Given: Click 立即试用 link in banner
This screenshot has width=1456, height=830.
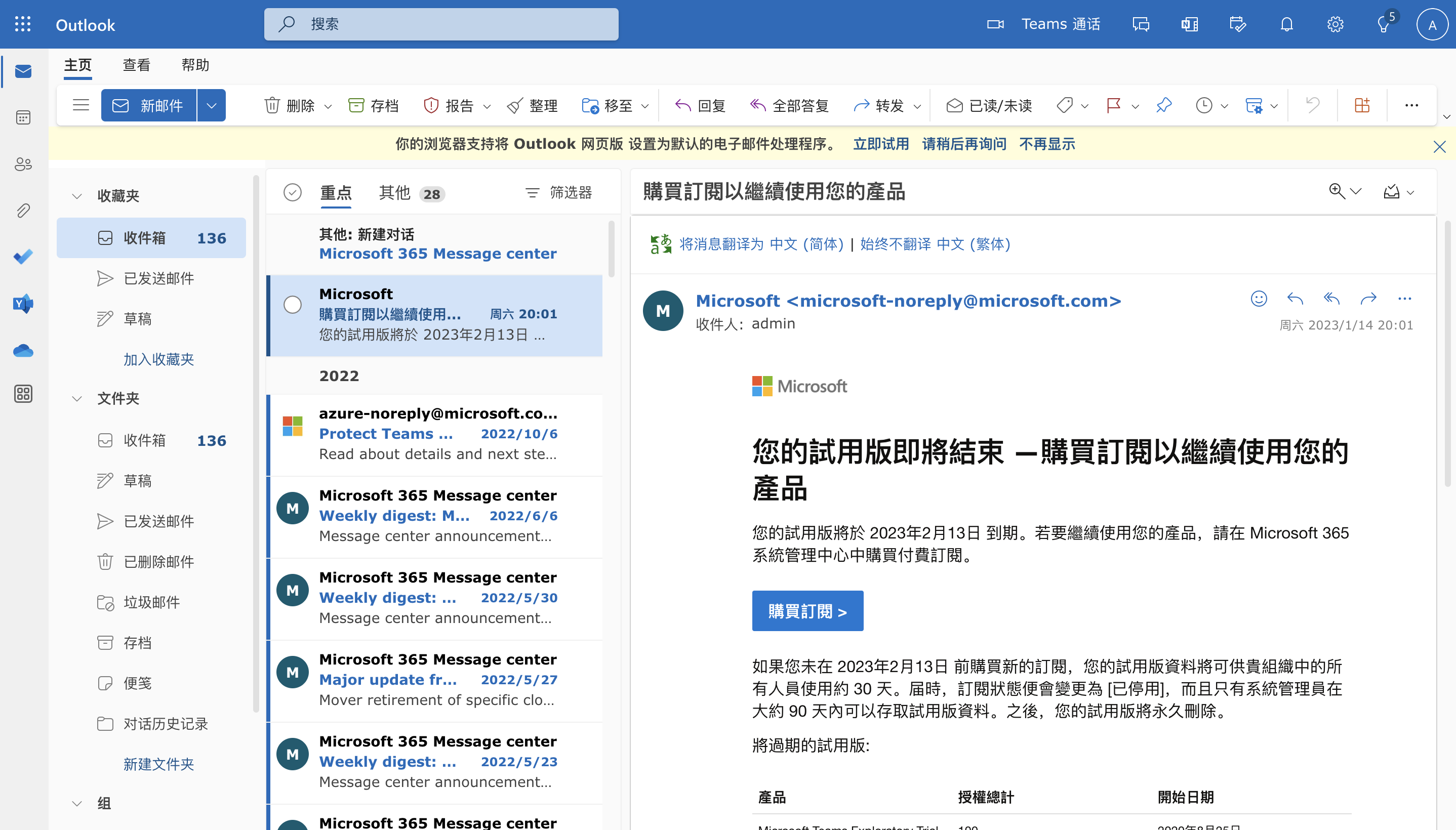Looking at the screenshot, I should pyautogui.click(x=881, y=144).
